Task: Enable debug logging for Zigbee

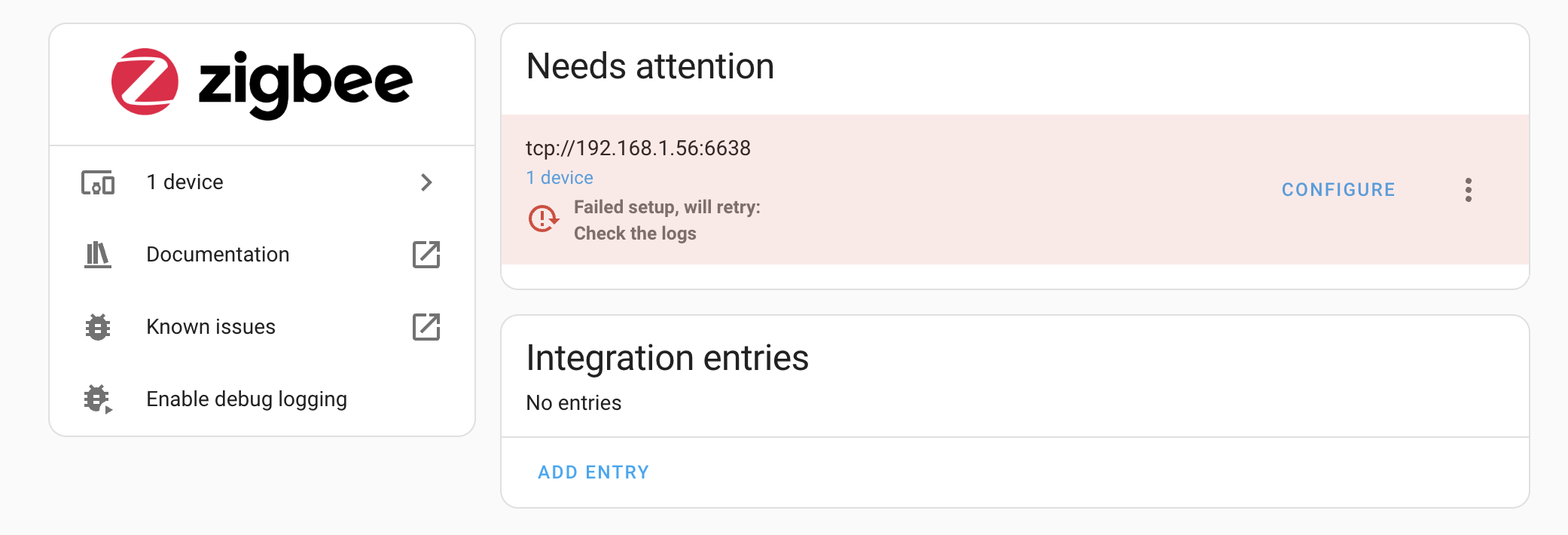Action: tap(246, 399)
